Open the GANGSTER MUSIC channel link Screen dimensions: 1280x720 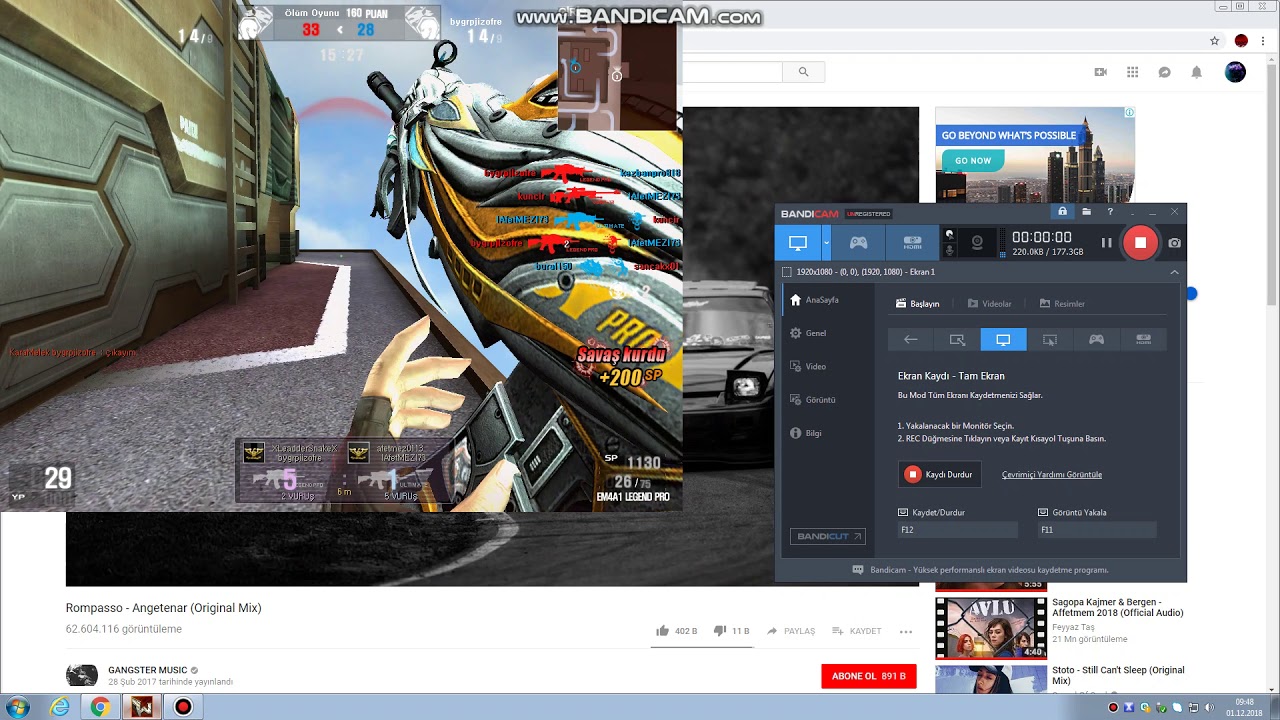148,670
